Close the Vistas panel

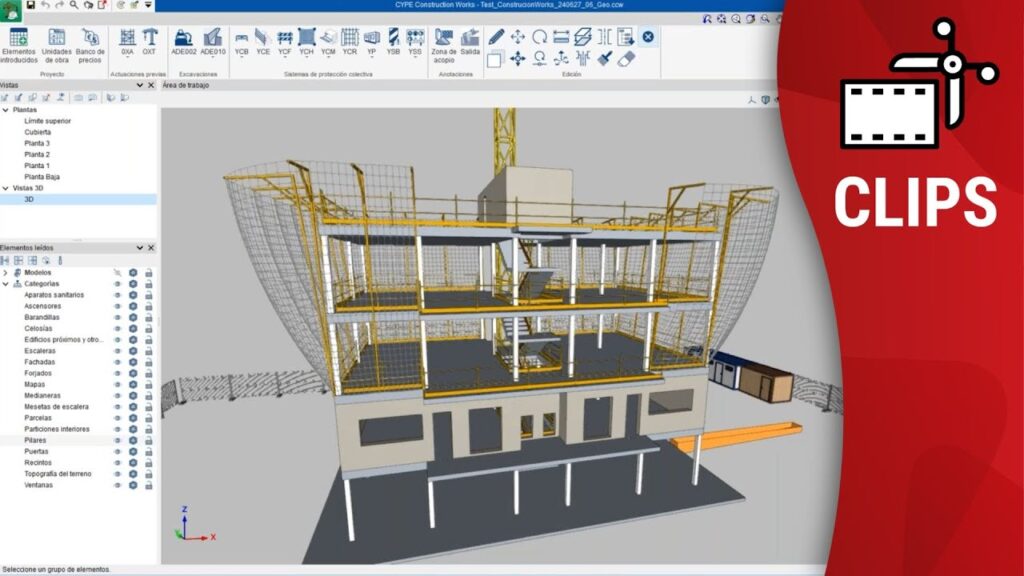(x=151, y=86)
